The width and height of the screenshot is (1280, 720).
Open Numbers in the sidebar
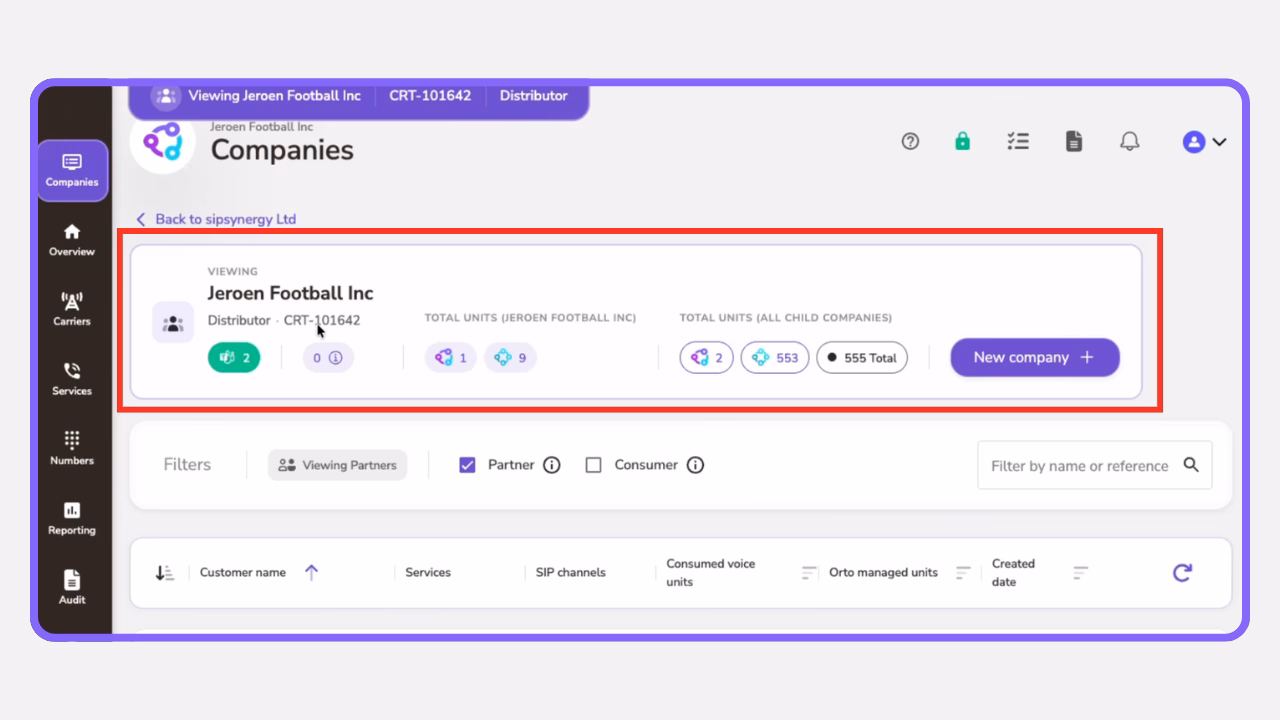click(x=72, y=449)
